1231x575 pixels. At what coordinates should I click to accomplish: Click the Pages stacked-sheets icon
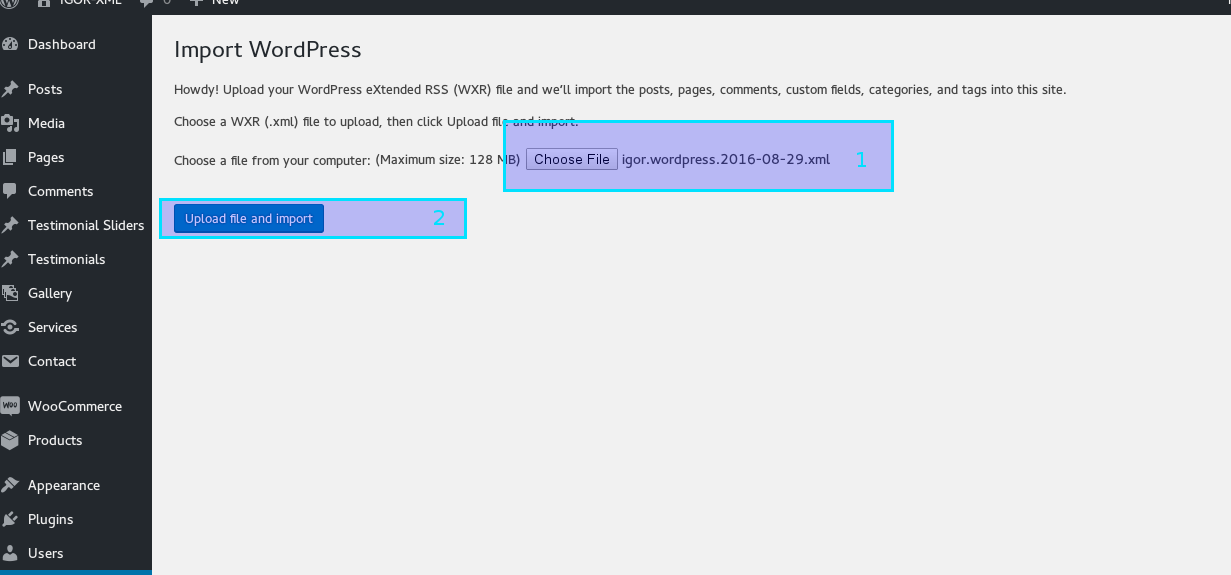[10, 157]
